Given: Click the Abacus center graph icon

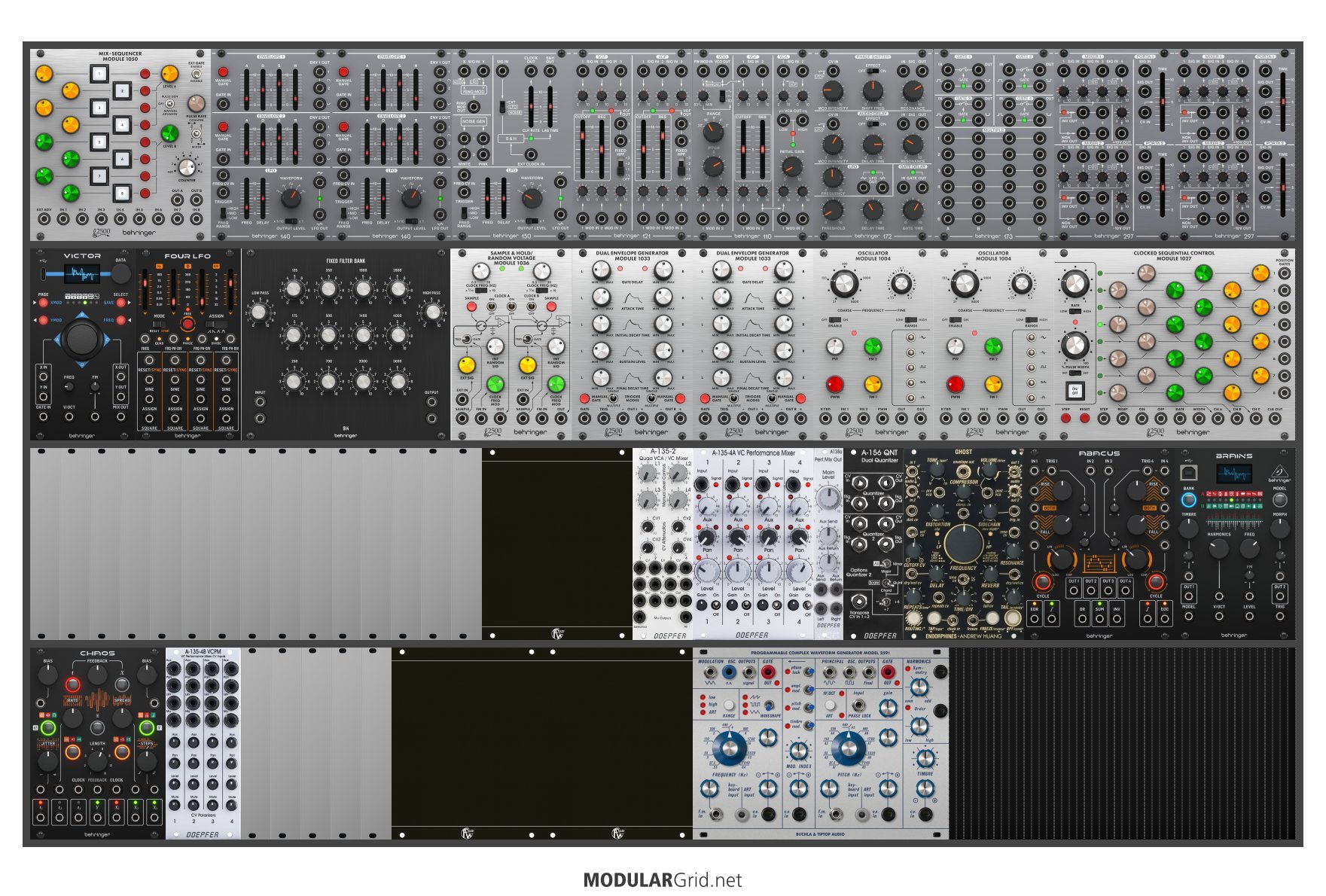Looking at the screenshot, I should 1099,563.
